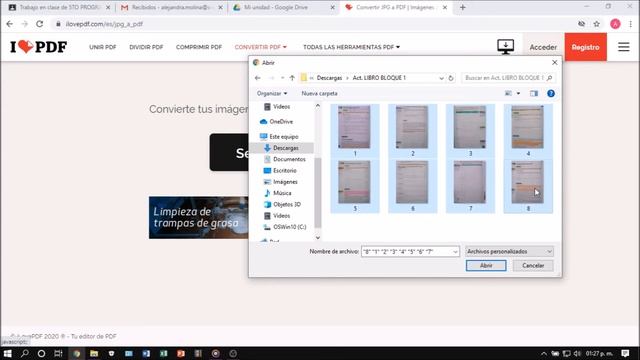Click DIVIDIR PDF menu item

[146, 47]
